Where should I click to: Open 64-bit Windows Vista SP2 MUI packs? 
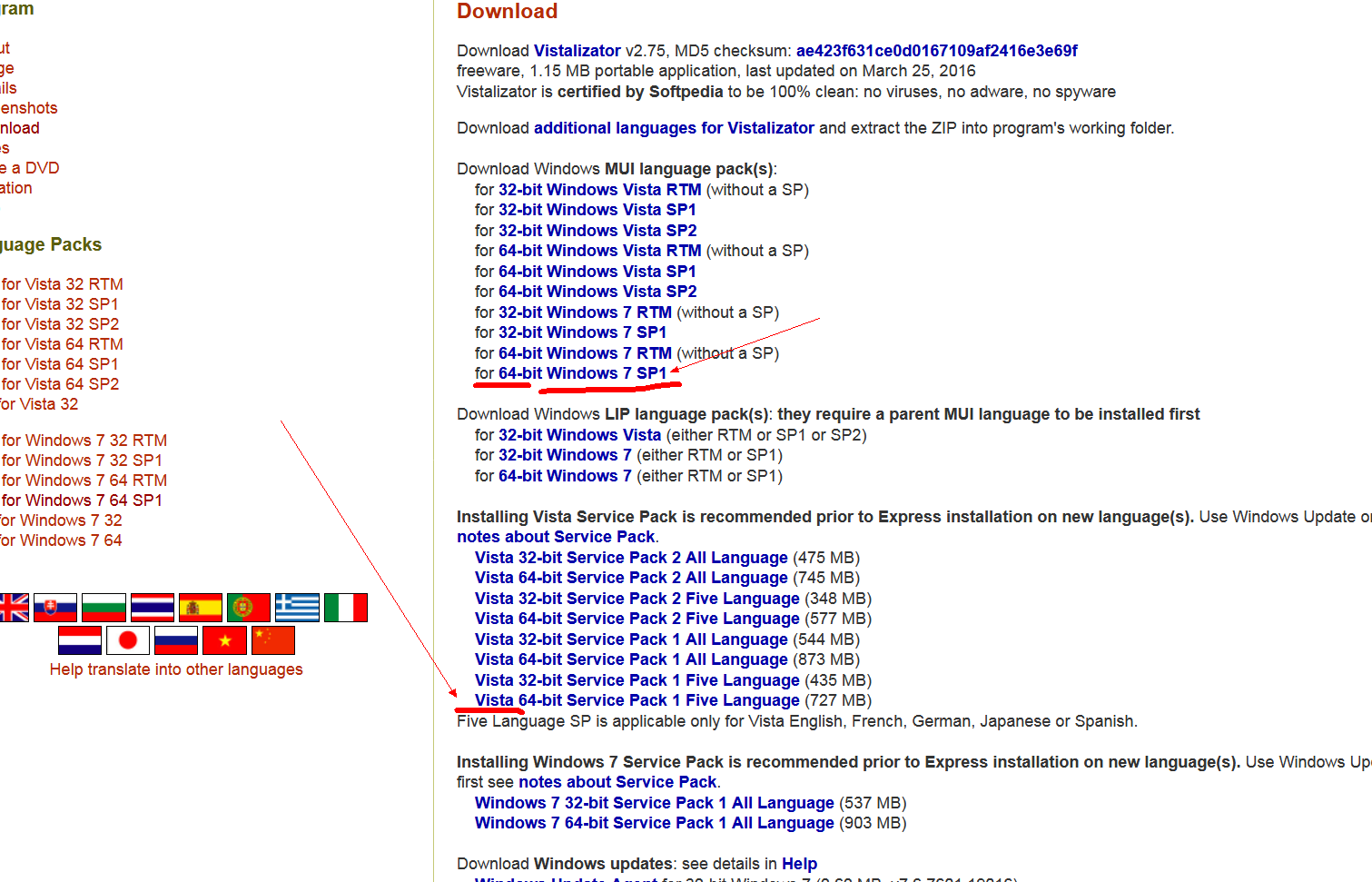597,292
